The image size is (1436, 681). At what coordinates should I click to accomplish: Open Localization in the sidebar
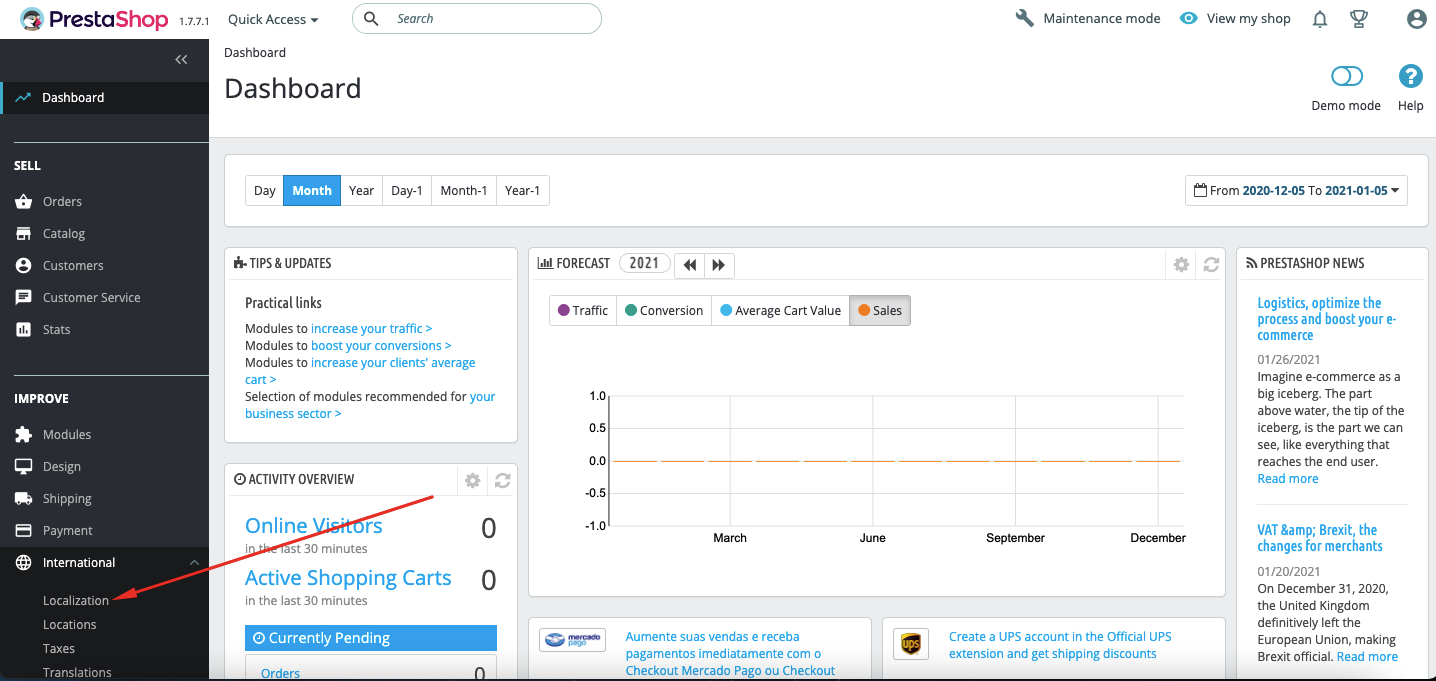point(76,600)
